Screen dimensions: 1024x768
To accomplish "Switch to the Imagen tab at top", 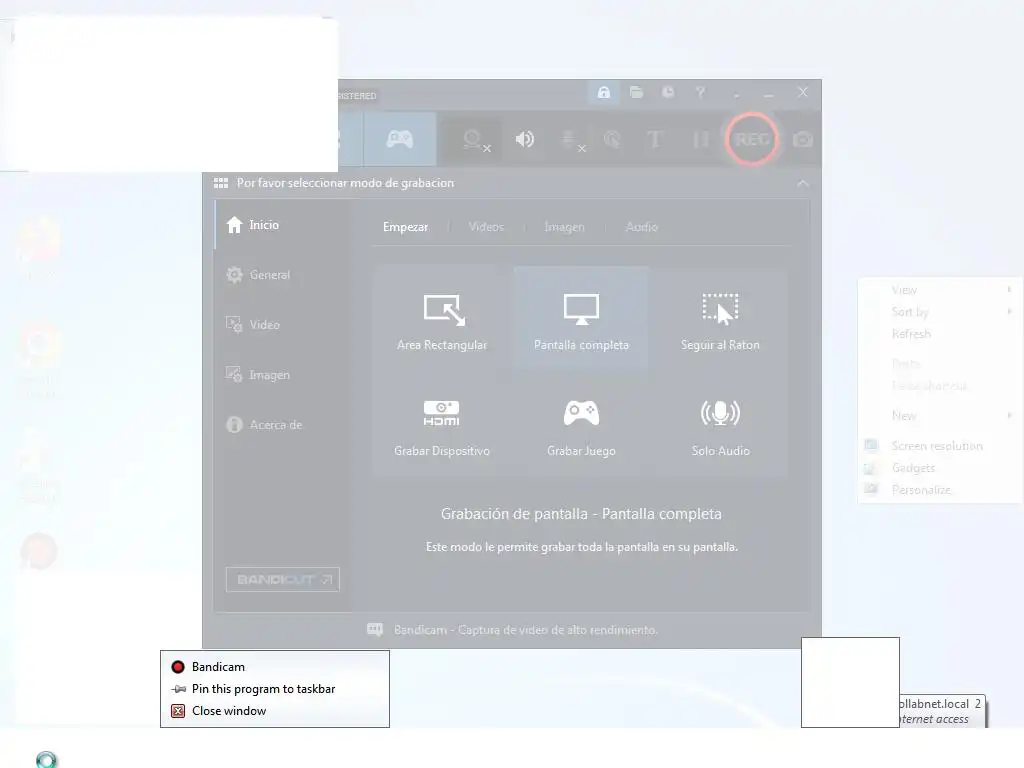I will tap(564, 227).
